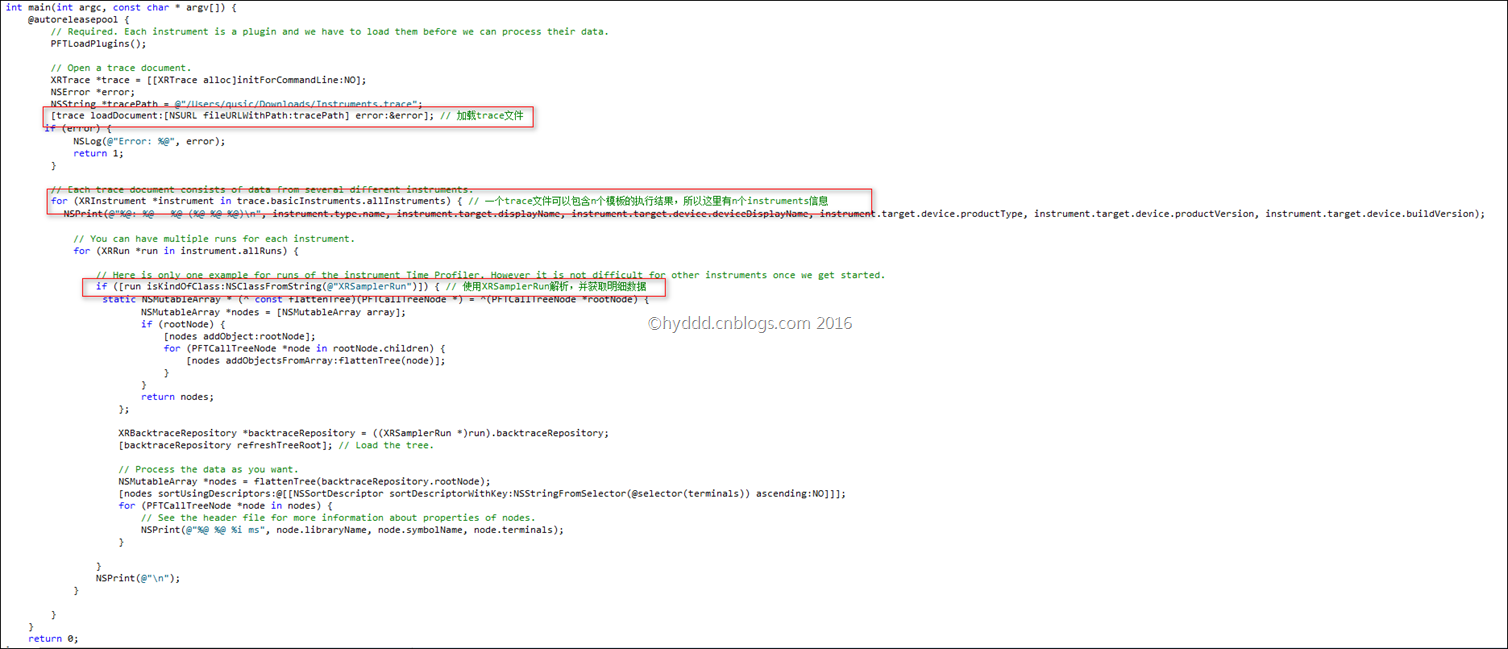Select the 'for (XRRun *run in instrument.allRuns) {' line
The width and height of the screenshot is (1508, 649).
click(186, 250)
